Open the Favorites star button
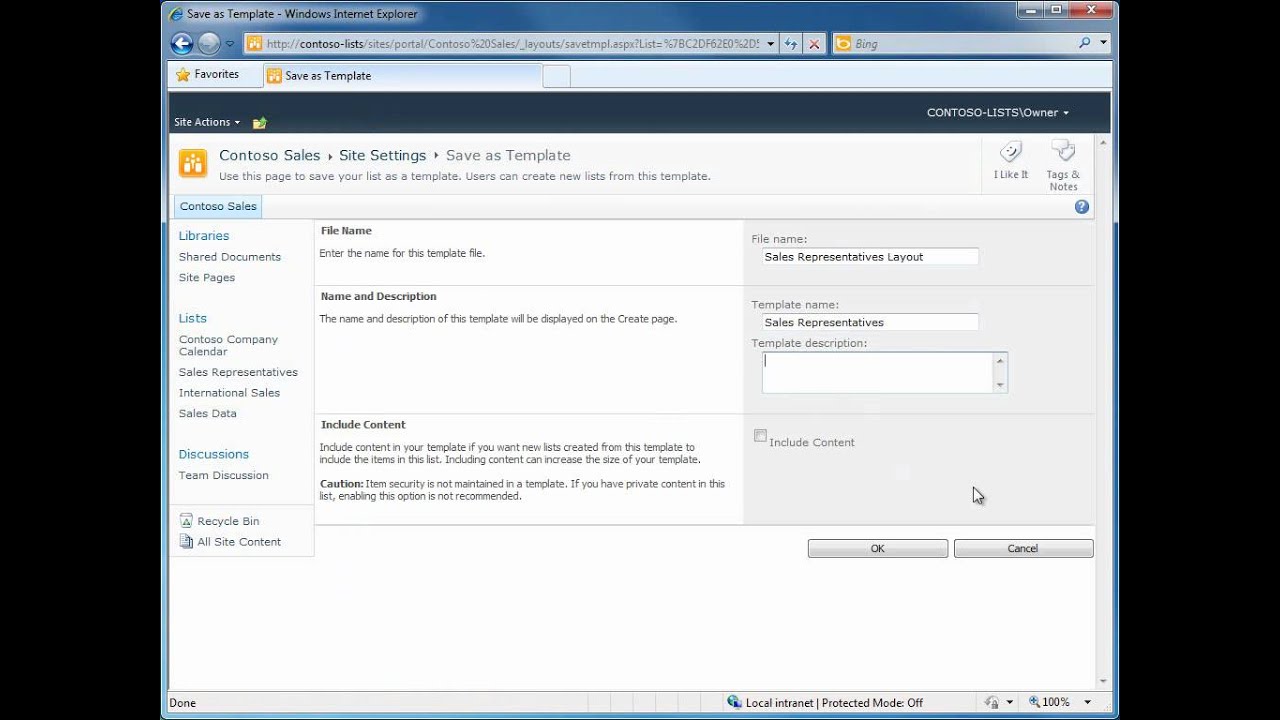This screenshot has width=1280, height=720. click(x=207, y=75)
